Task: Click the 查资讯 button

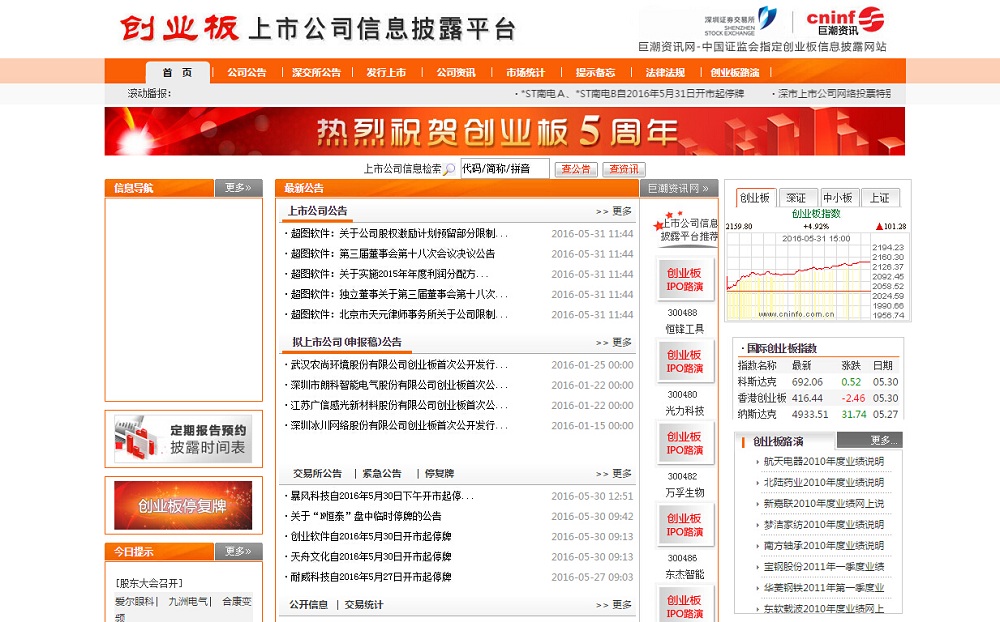Action: coord(624,169)
